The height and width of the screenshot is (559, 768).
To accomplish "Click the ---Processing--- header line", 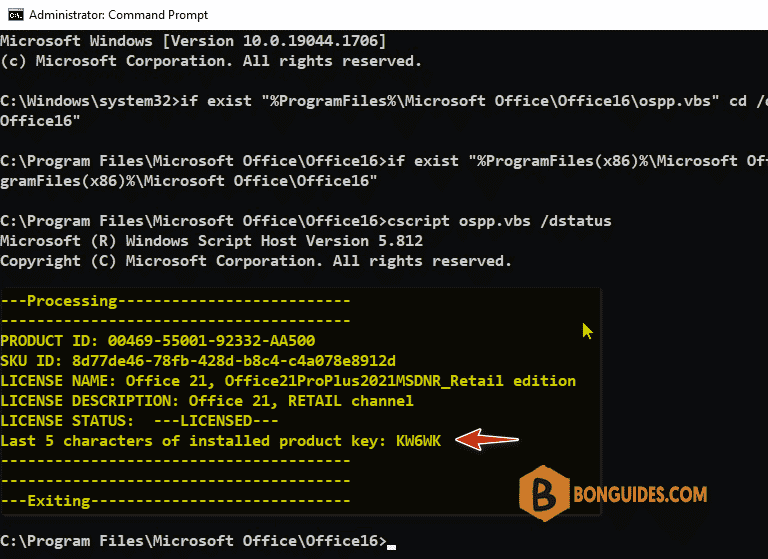I will point(175,301).
